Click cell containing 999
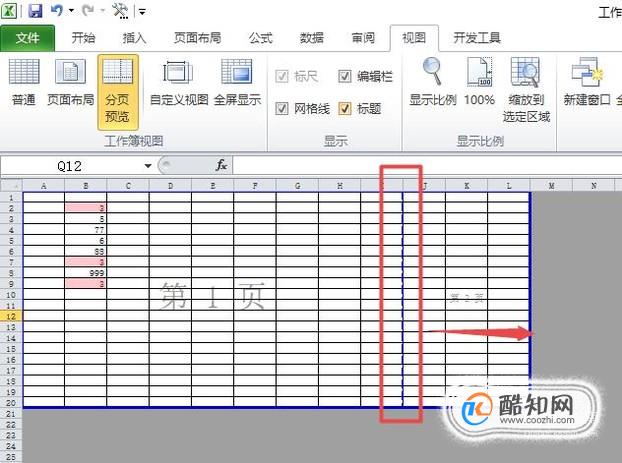 point(86,273)
